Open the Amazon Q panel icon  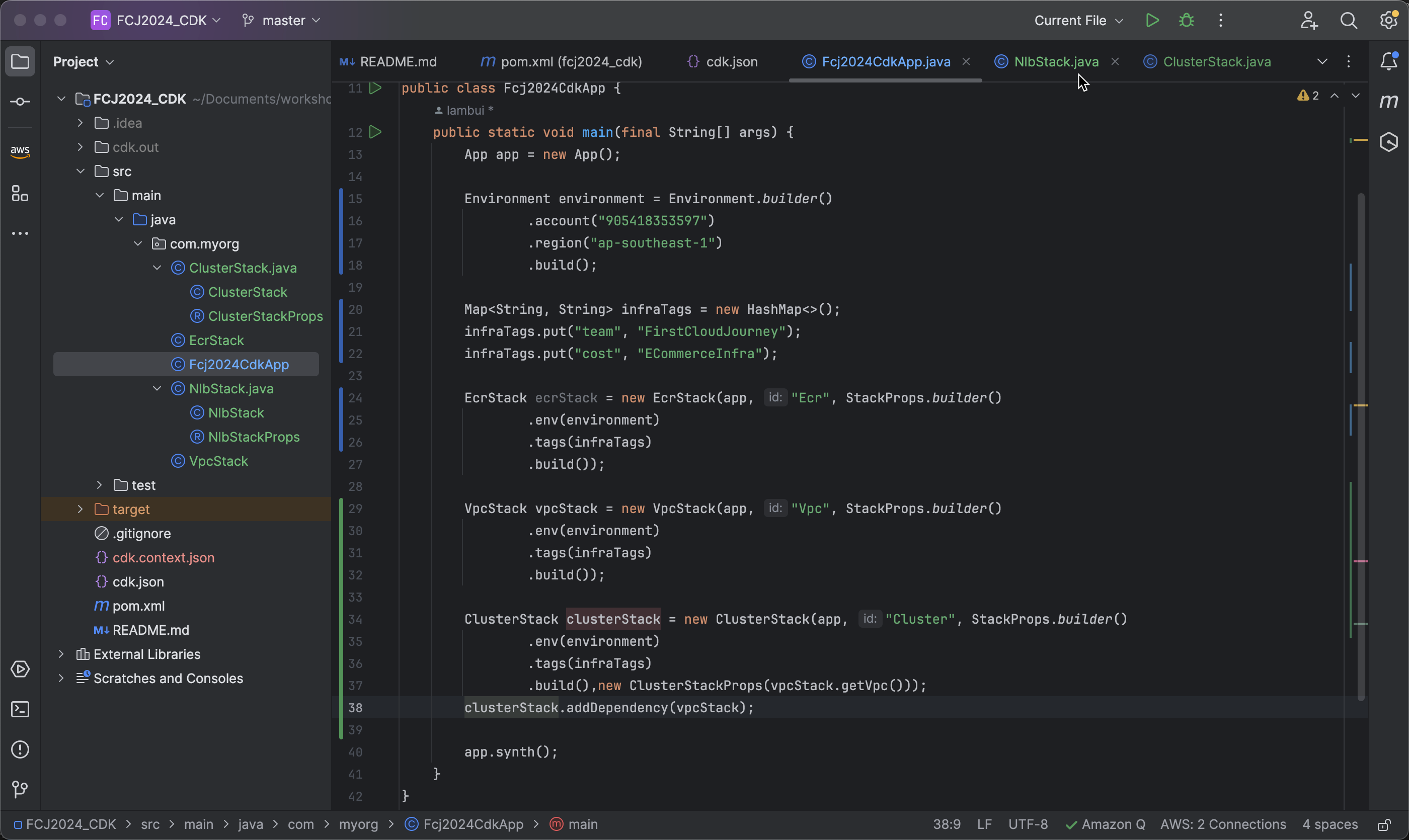(x=1389, y=141)
